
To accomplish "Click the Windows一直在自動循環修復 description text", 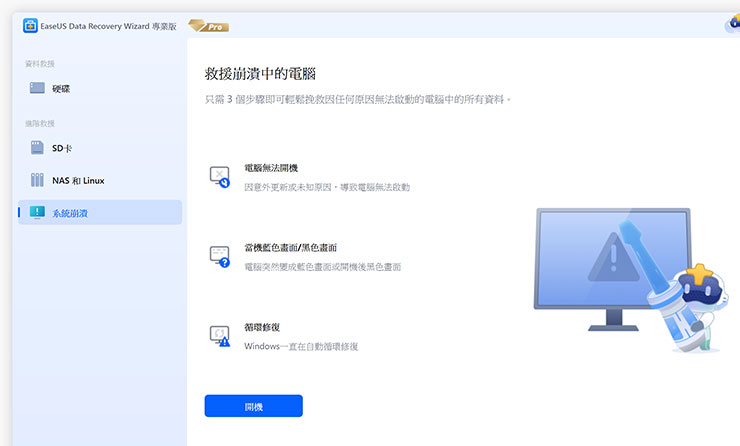I will coord(301,346).
